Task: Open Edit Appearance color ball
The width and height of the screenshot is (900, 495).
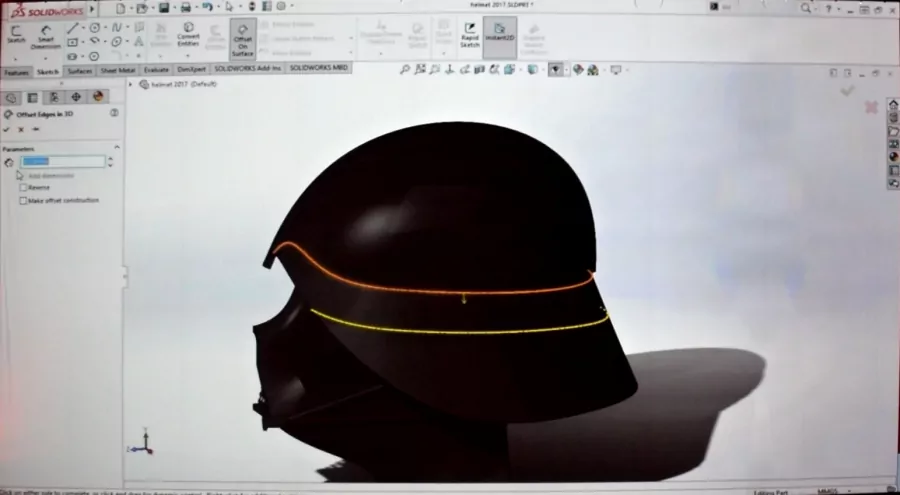Action: [x=578, y=69]
